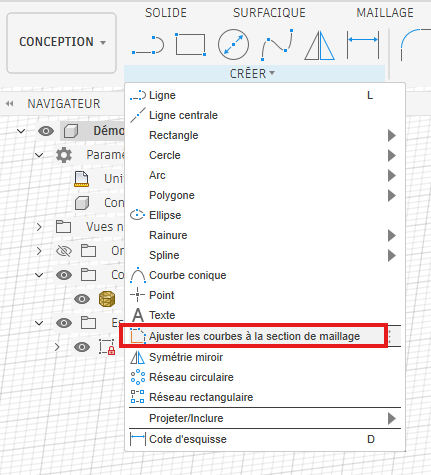431x475 pixels.
Task: Select the Sketch Dimension icon in toolbar
Action: (363, 45)
